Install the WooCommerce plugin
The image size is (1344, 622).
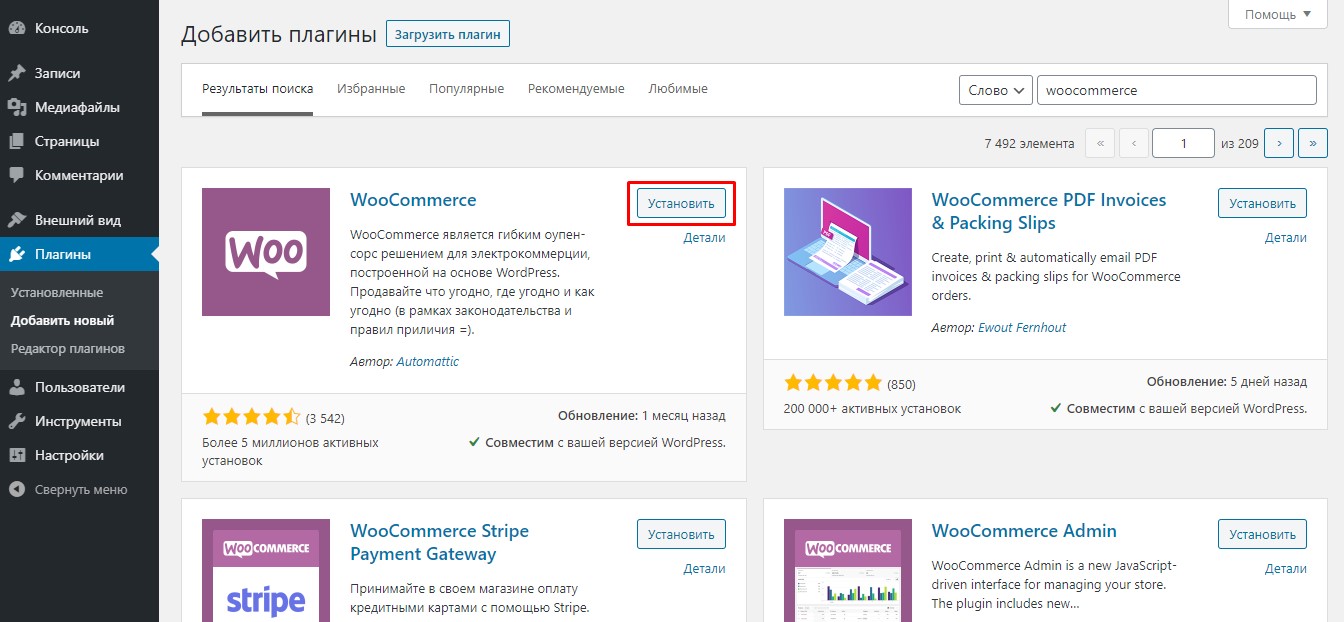point(681,203)
